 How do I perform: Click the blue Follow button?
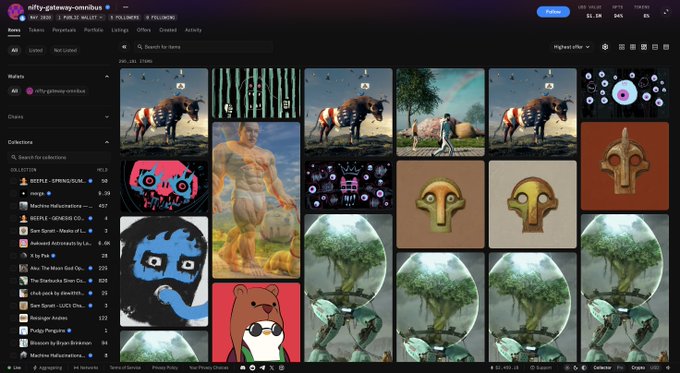pyautogui.click(x=553, y=12)
